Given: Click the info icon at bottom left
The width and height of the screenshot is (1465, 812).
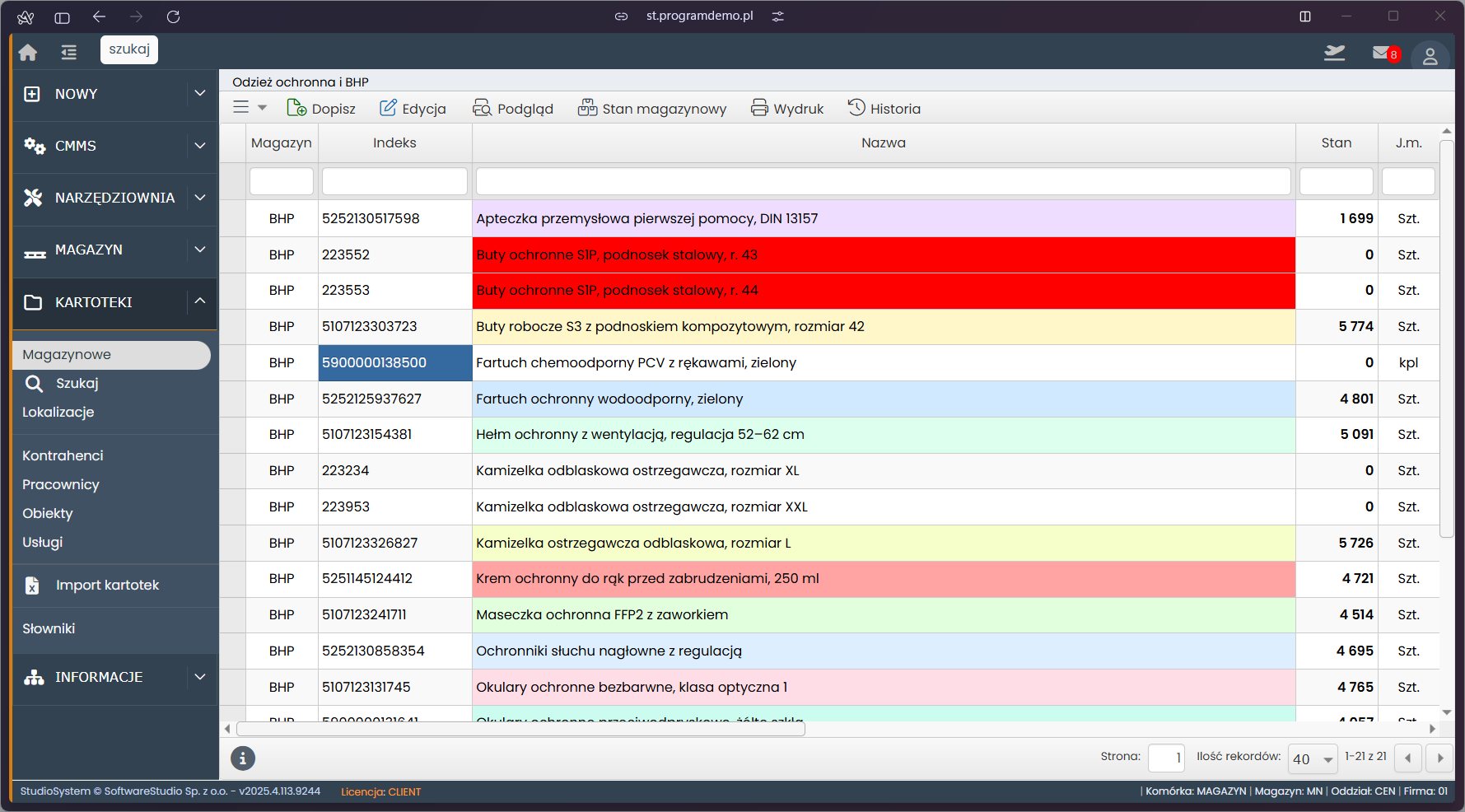Looking at the screenshot, I should pos(243,758).
